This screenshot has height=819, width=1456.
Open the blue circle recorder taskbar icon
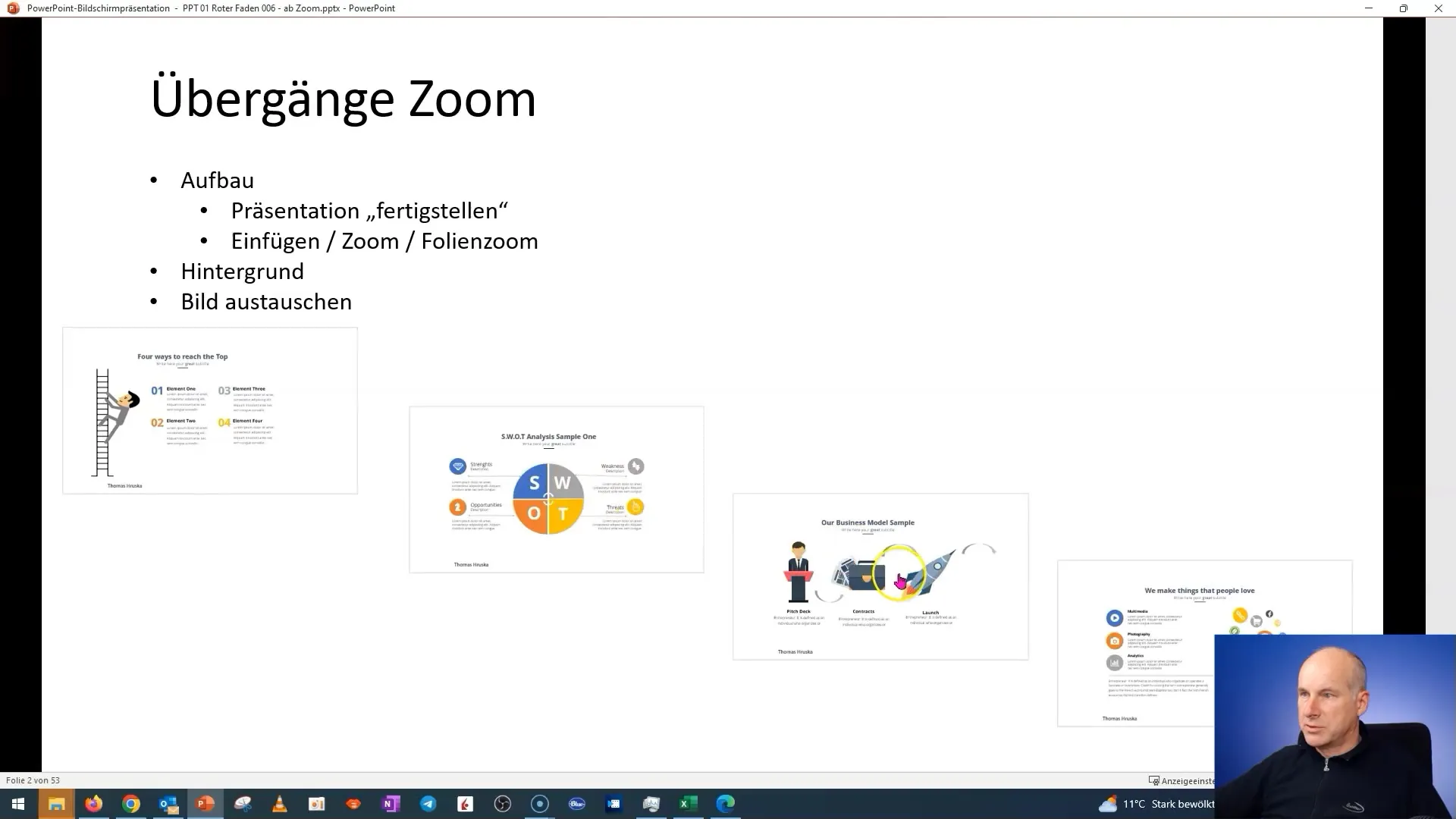click(539, 804)
